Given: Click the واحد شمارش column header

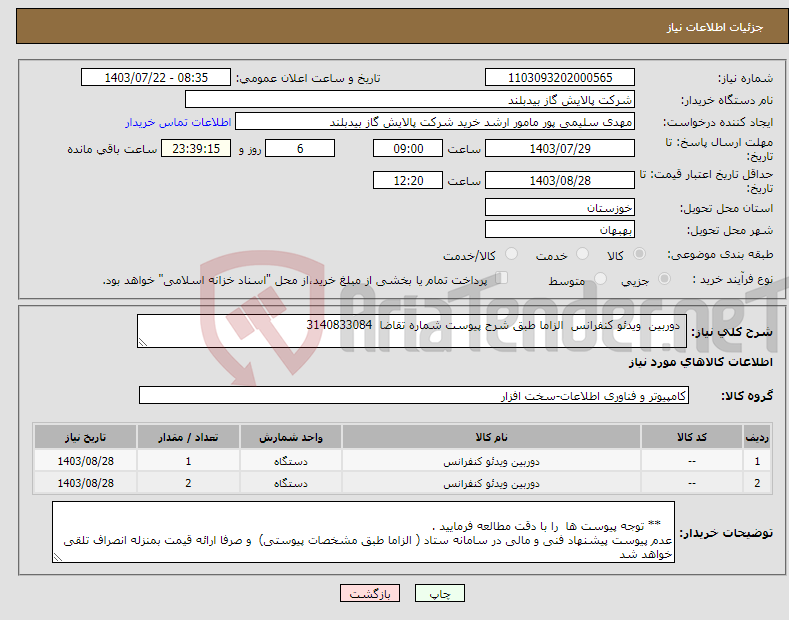Looking at the screenshot, I should [x=291, y=437].
